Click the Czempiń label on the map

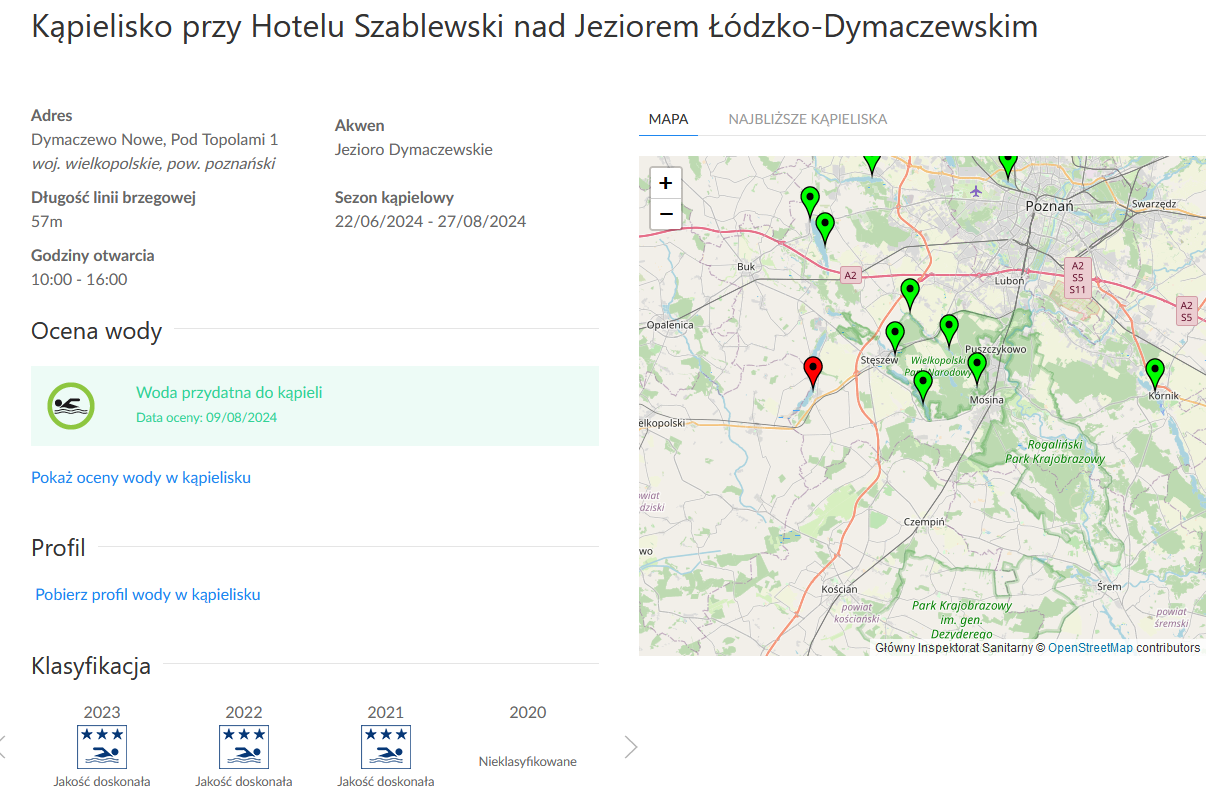(924, 522)
